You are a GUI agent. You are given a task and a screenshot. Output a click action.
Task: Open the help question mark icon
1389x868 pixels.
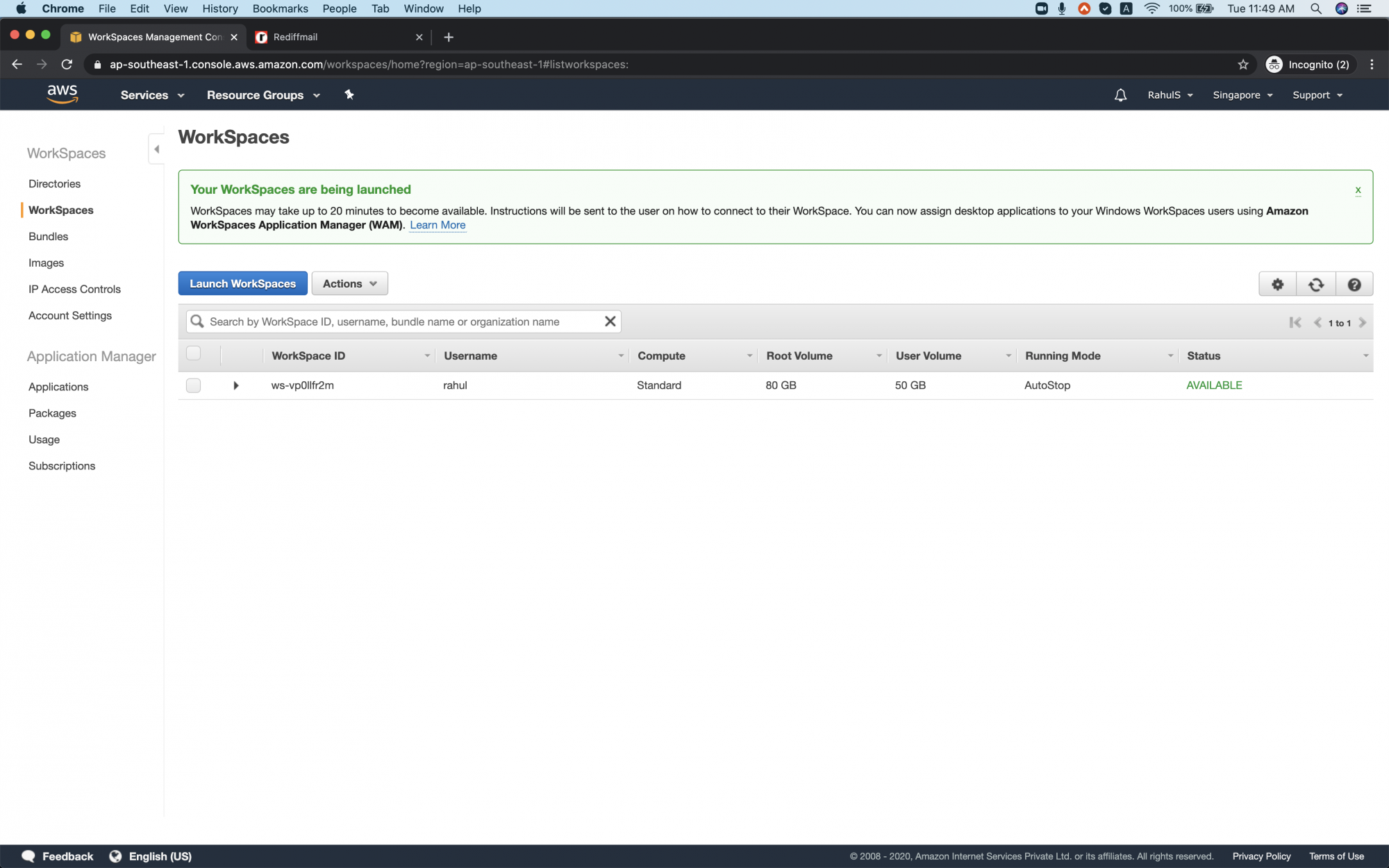coord(1354,283)
